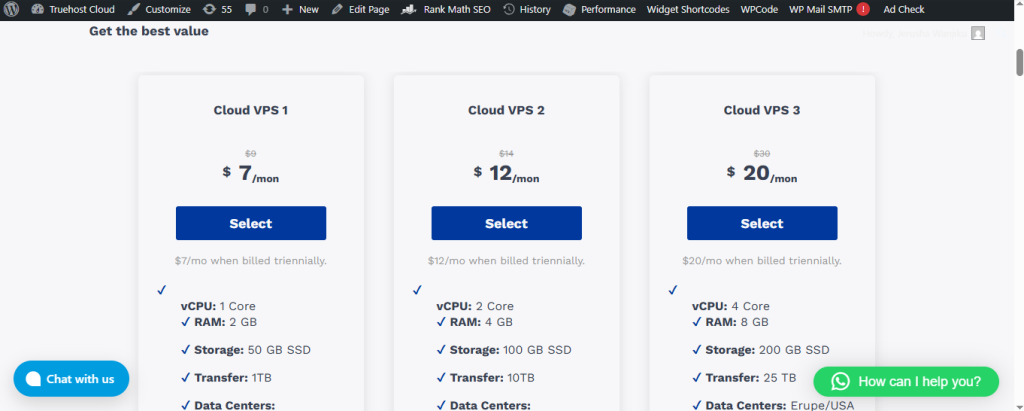
Task: Click the strikethrough $14 old price
Action: [506, 154]
